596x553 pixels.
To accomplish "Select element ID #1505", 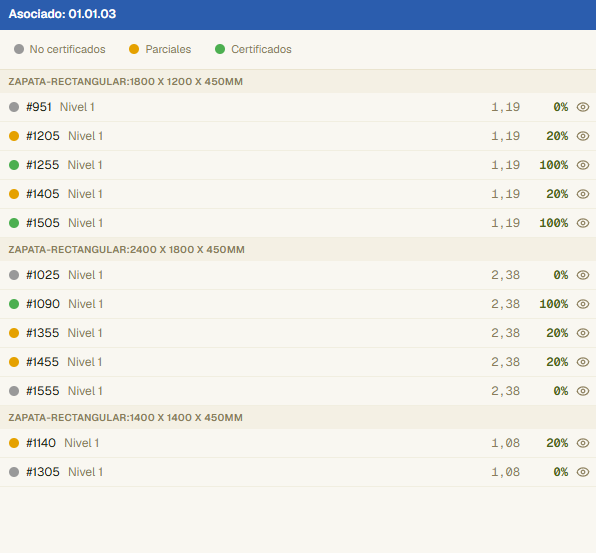I will [43, 223].
